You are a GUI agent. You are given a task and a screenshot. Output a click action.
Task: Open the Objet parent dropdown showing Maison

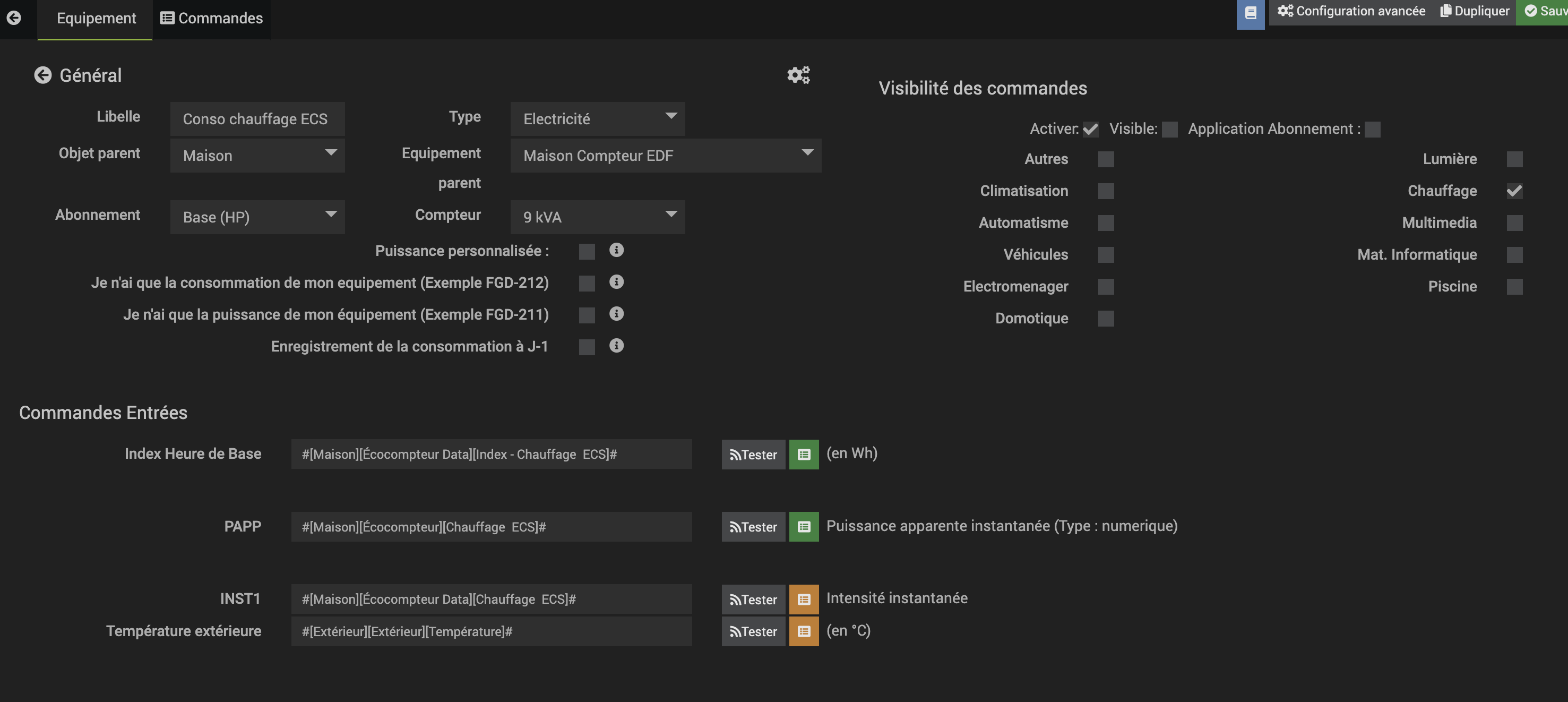point(257,155)
